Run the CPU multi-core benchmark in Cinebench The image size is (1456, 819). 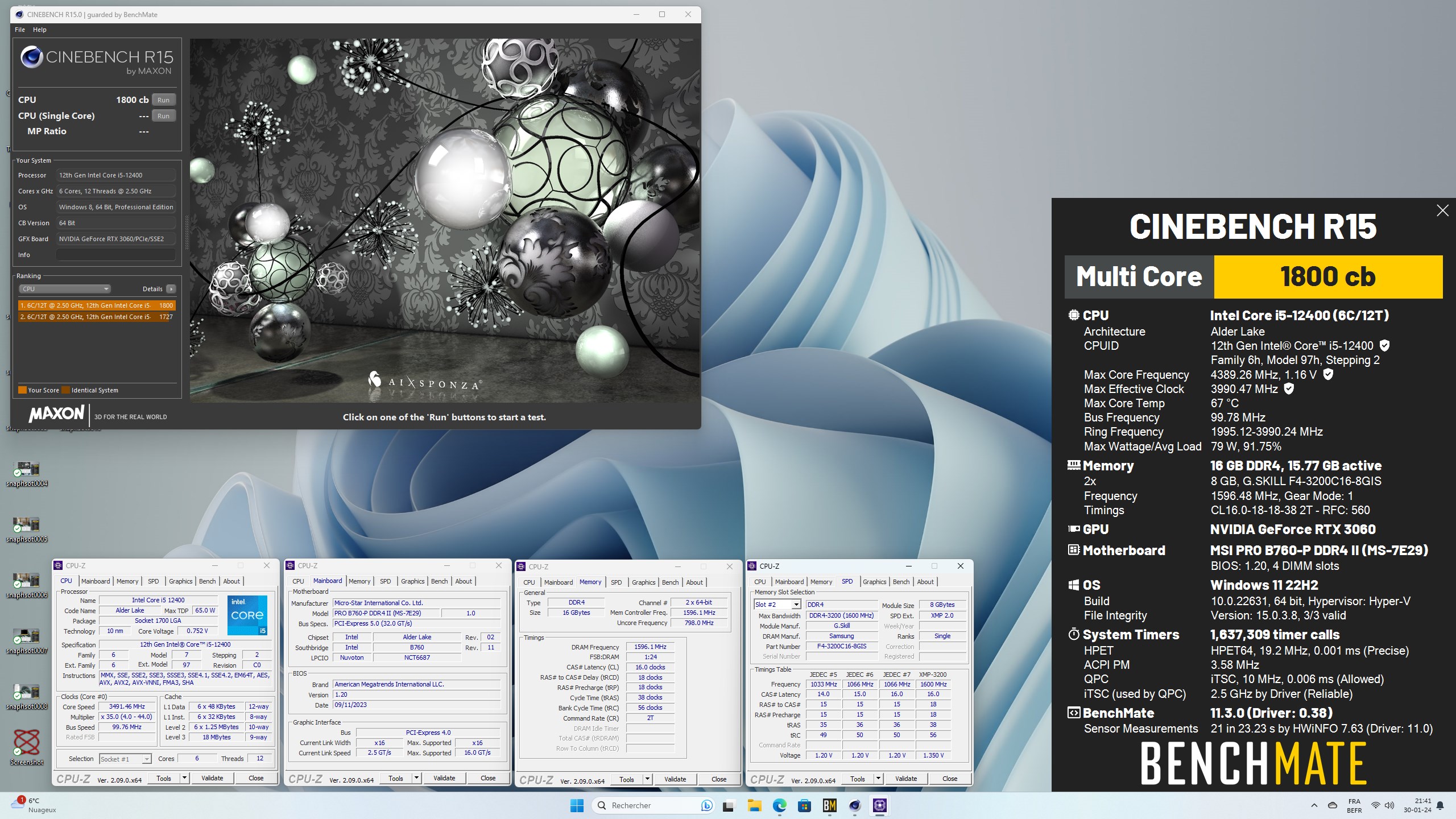(163, 100)
